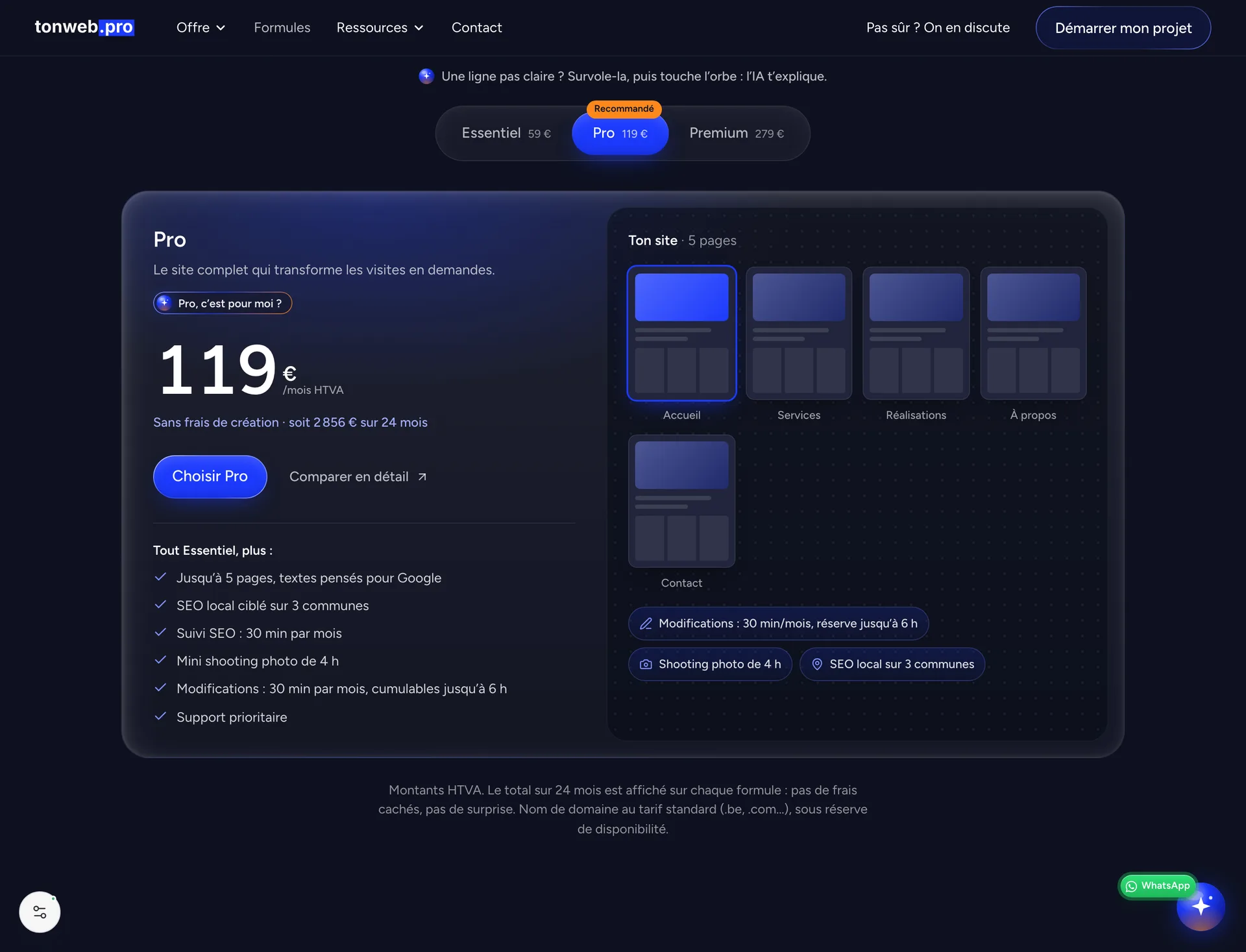The height and width of the screenshot is (952, 1246).
Task: Open the preferences sliders icon button
Action: [x=40, y=912]
